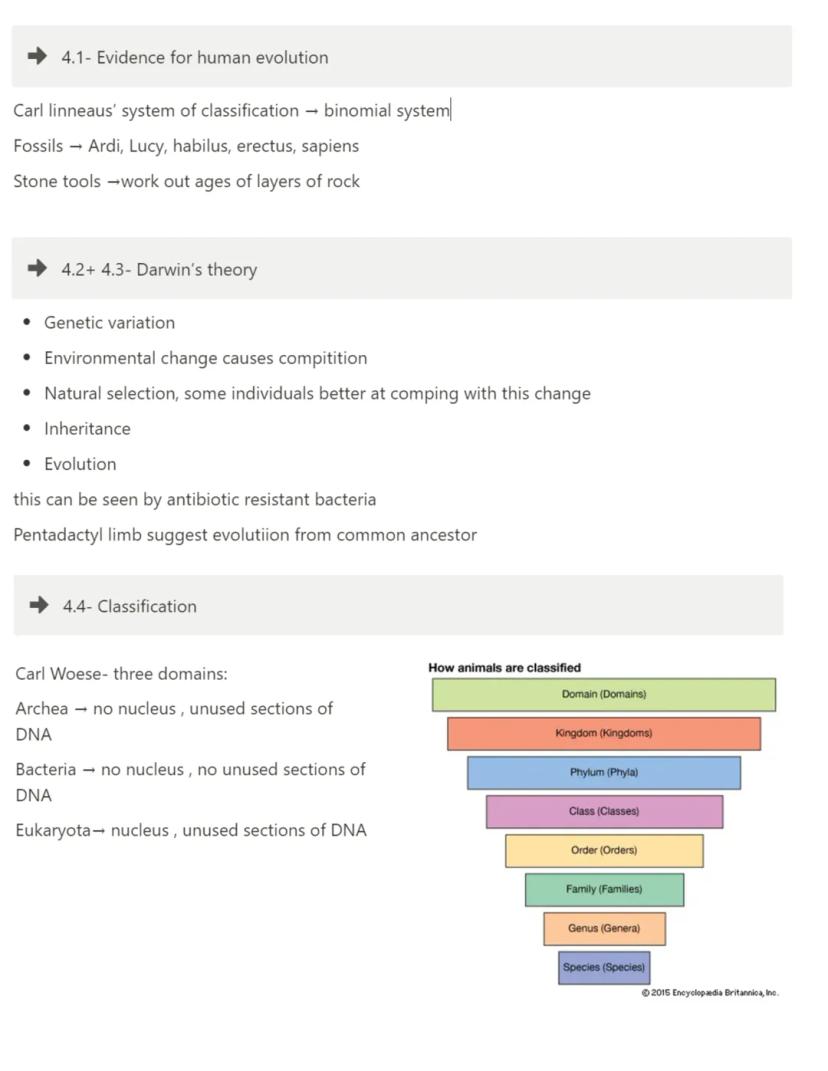Click the Pentadactyl limb sentence

245,535
